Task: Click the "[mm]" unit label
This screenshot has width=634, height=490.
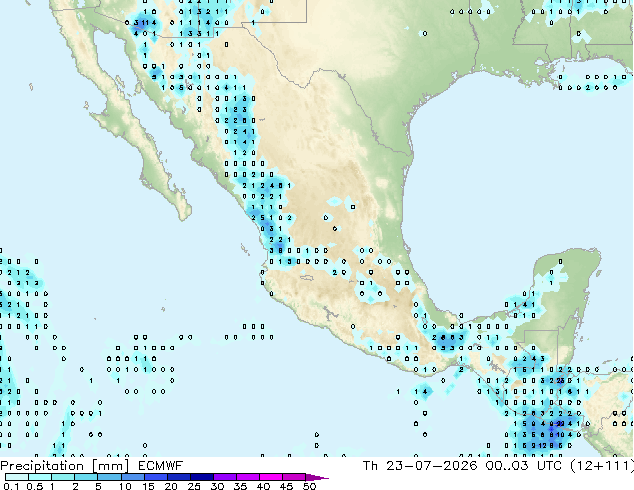Action: tap(110, 467)
